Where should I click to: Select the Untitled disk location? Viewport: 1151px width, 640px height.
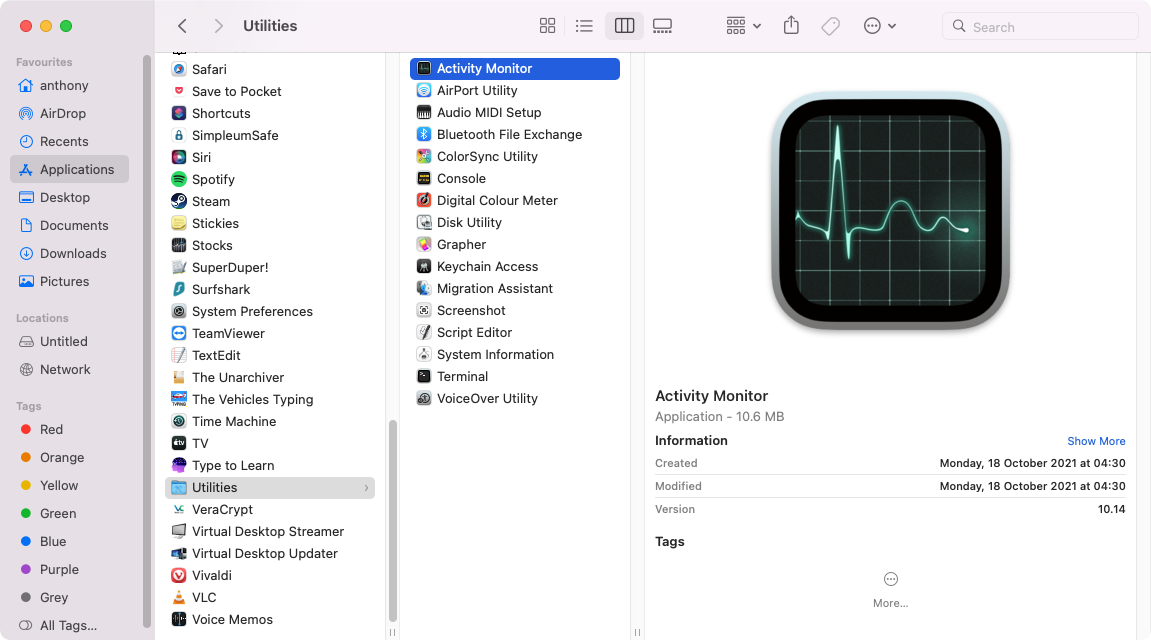[70, 341]
